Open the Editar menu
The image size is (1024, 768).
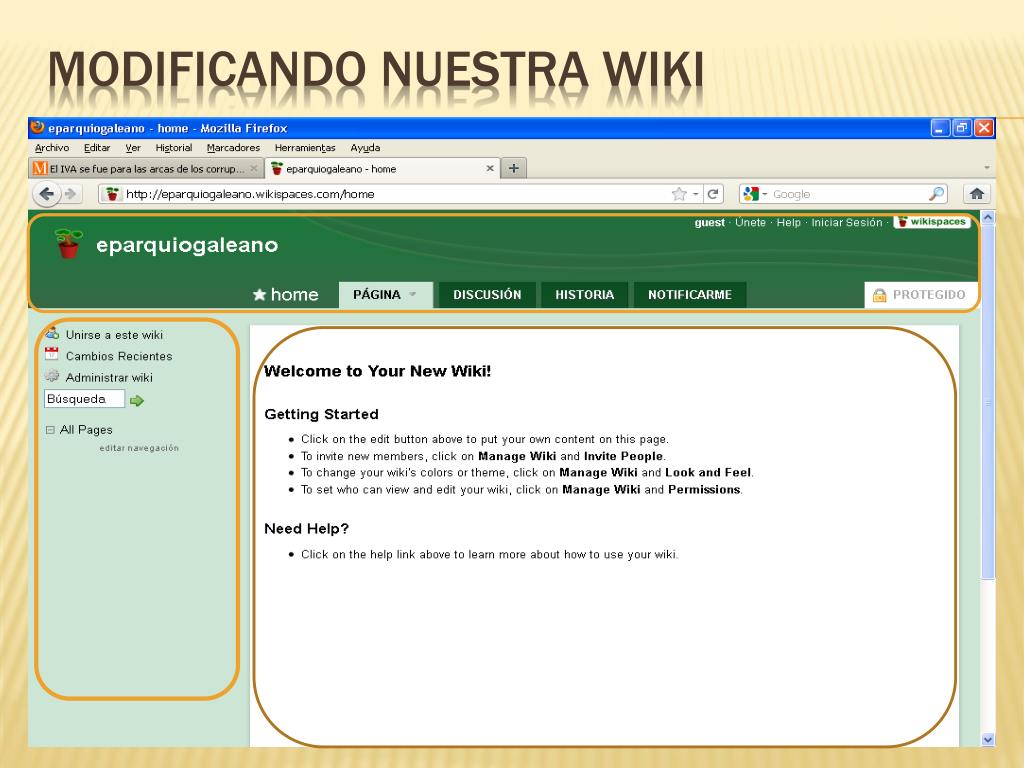(x=97, y=148)
